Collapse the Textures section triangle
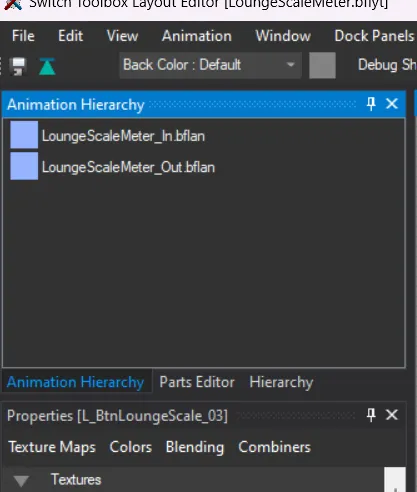Viewport: 417px width, 492px height. (x=21, y=480)
